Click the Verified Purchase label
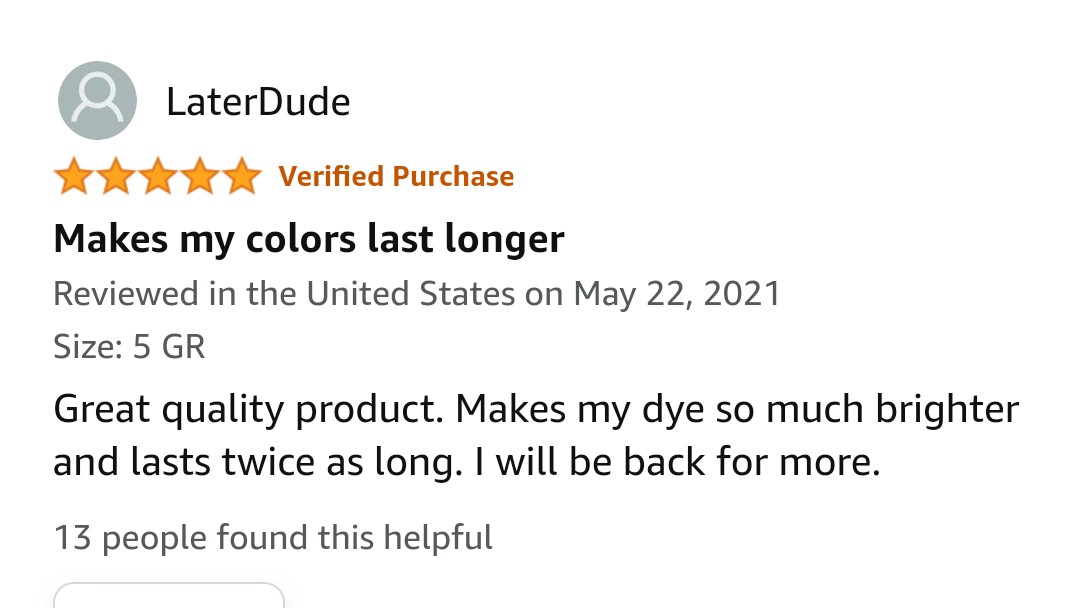The height and width of the screenshot is (608, 1080). click(396, 177)
